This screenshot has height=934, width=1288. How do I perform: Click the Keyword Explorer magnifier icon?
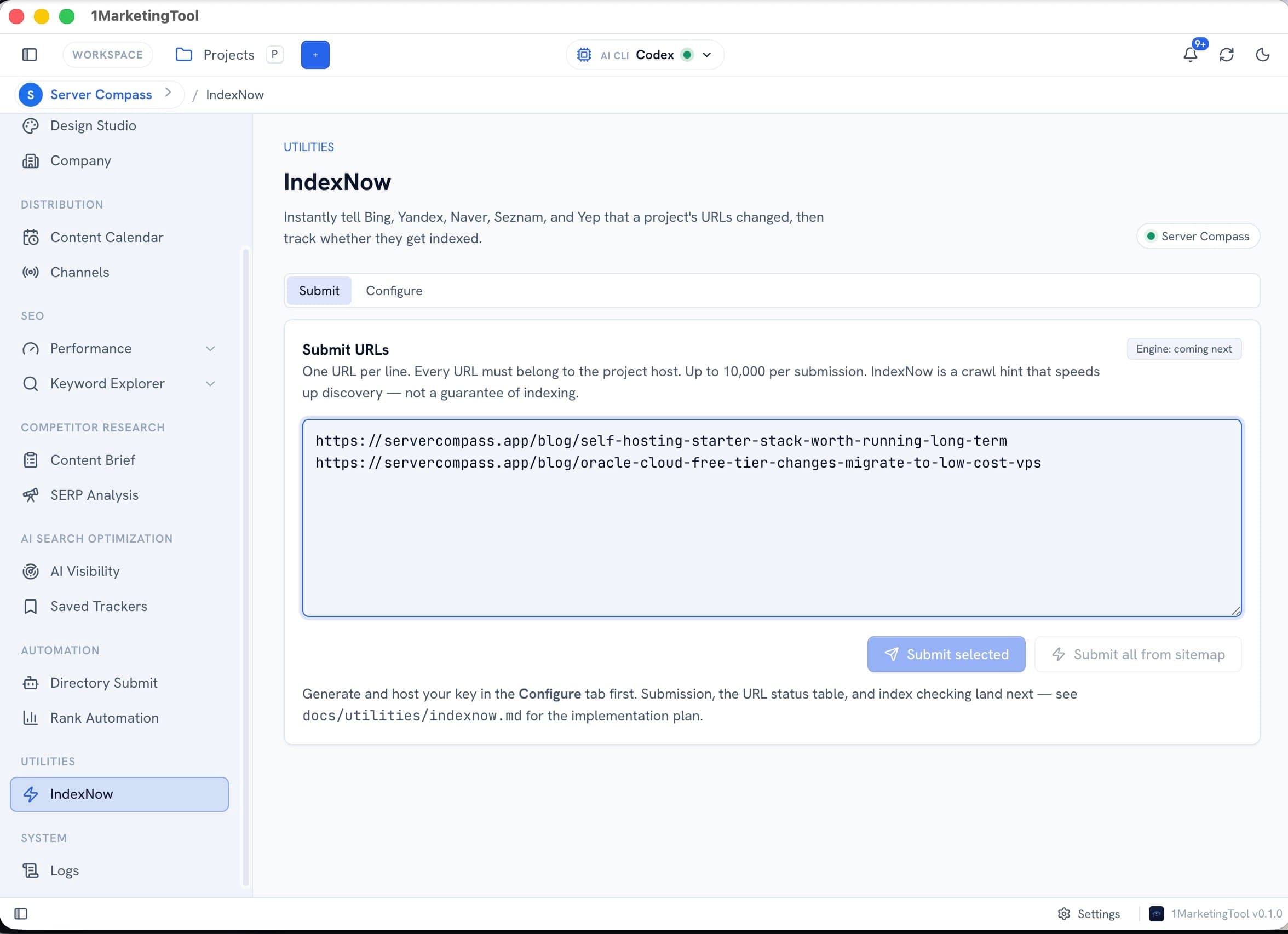pyautogui.click(x=31, y=383)
